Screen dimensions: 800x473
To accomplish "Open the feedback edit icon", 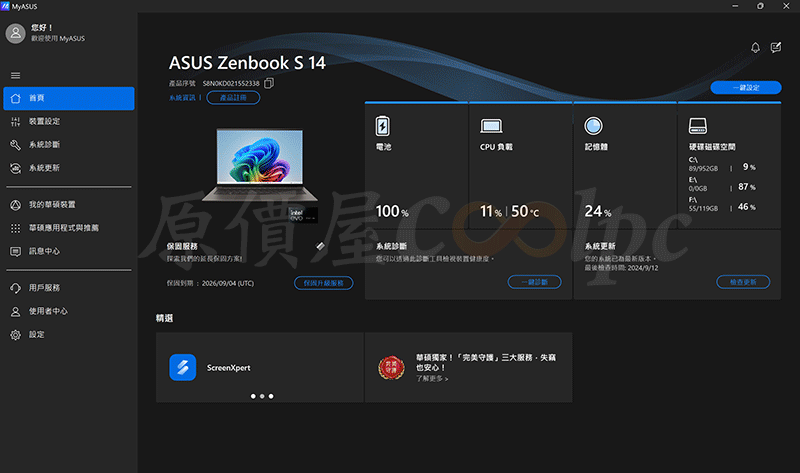I will tap(776, 47).
